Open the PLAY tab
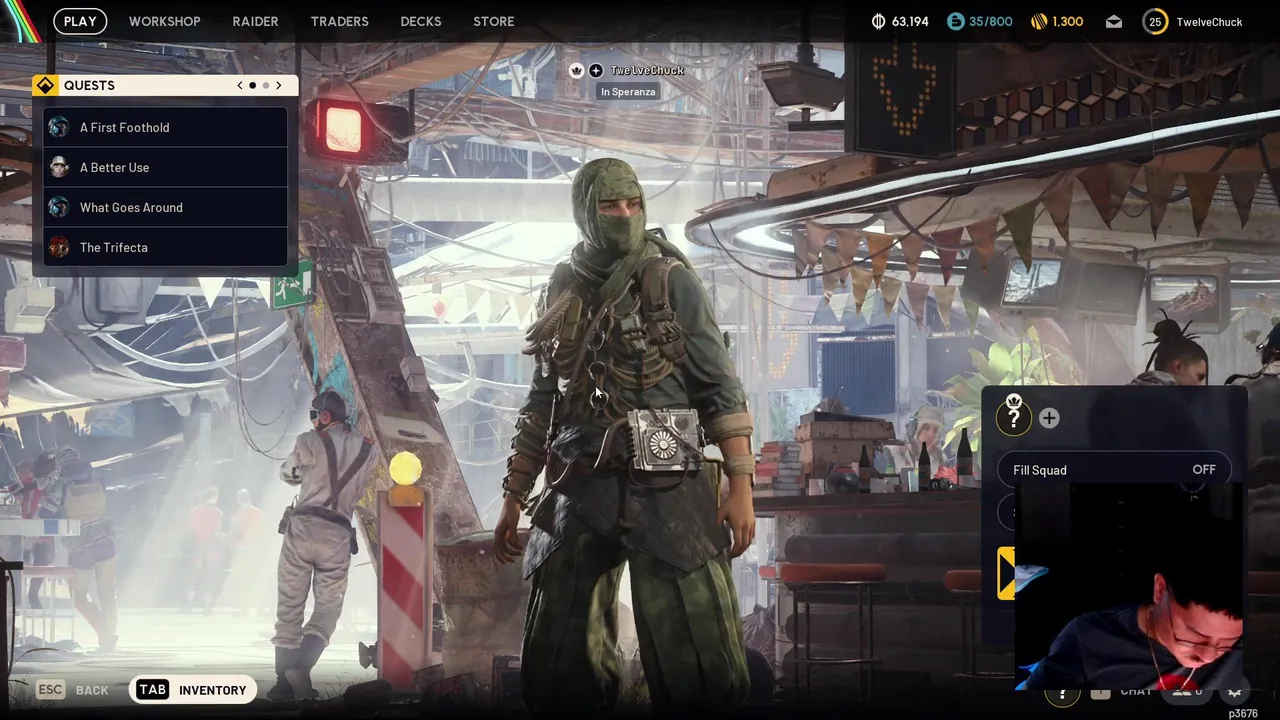Image resolution: width=1280 pixels, height=720 pixels. (x=80, y=21)
